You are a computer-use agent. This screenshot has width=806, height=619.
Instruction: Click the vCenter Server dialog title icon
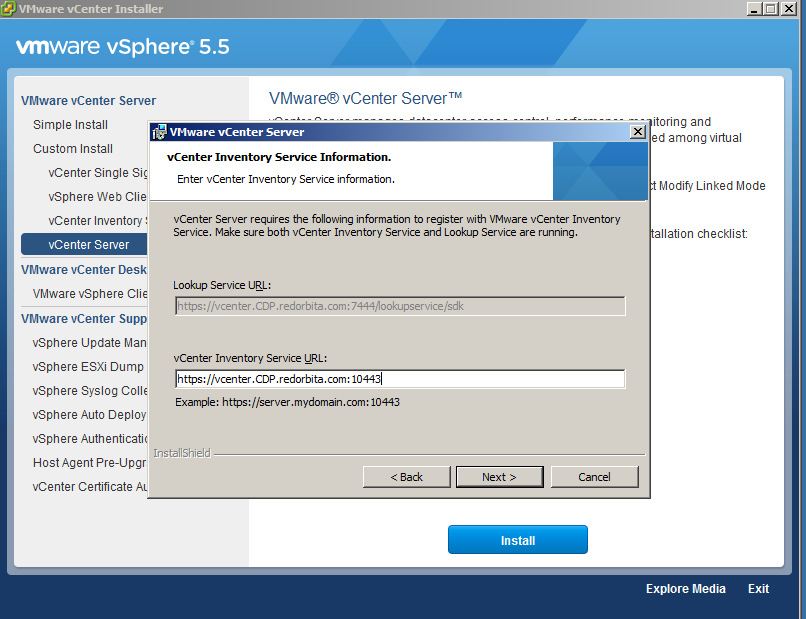point(159,132)
